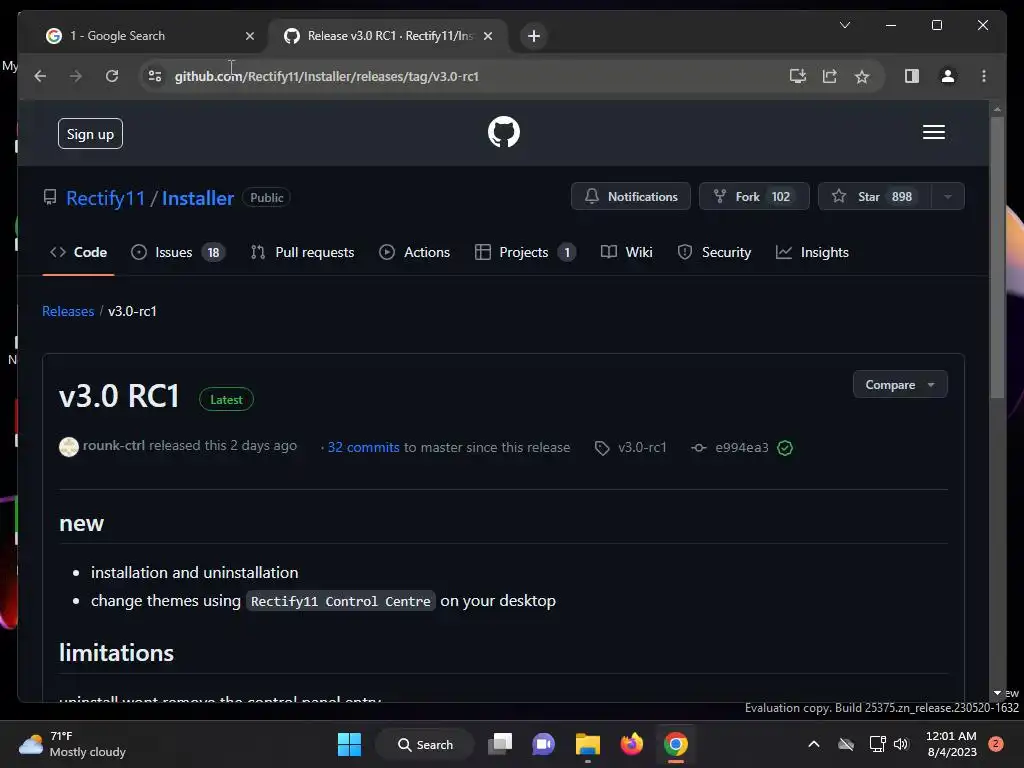
Task: Click the Latest release badge
Action: pos(226,400)
